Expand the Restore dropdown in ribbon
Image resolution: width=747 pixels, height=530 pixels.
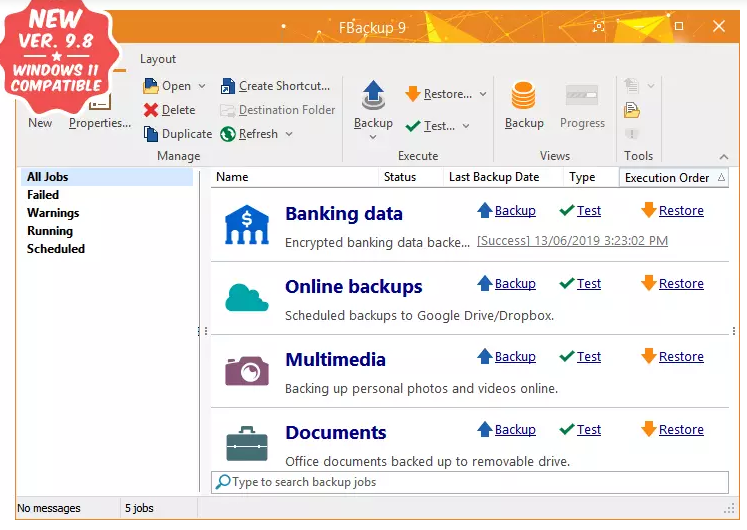click(483, 94)
